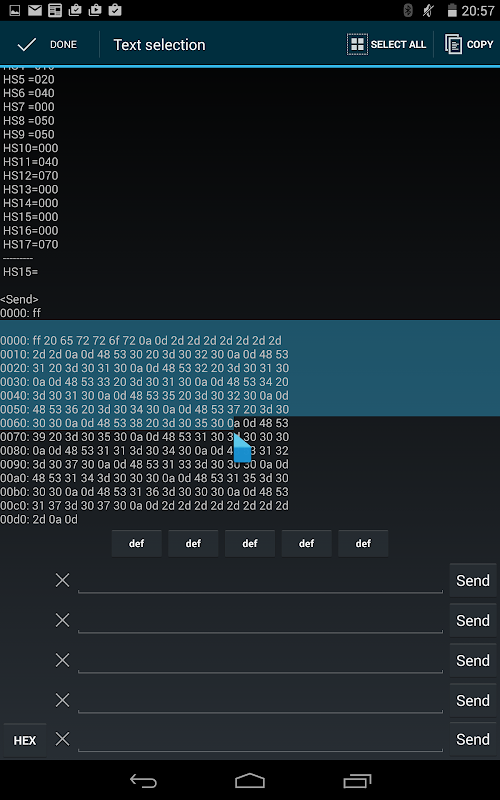500x800 pixels.
Task: Tap the Android back navigation icon
Action: (x=143, y=781)
